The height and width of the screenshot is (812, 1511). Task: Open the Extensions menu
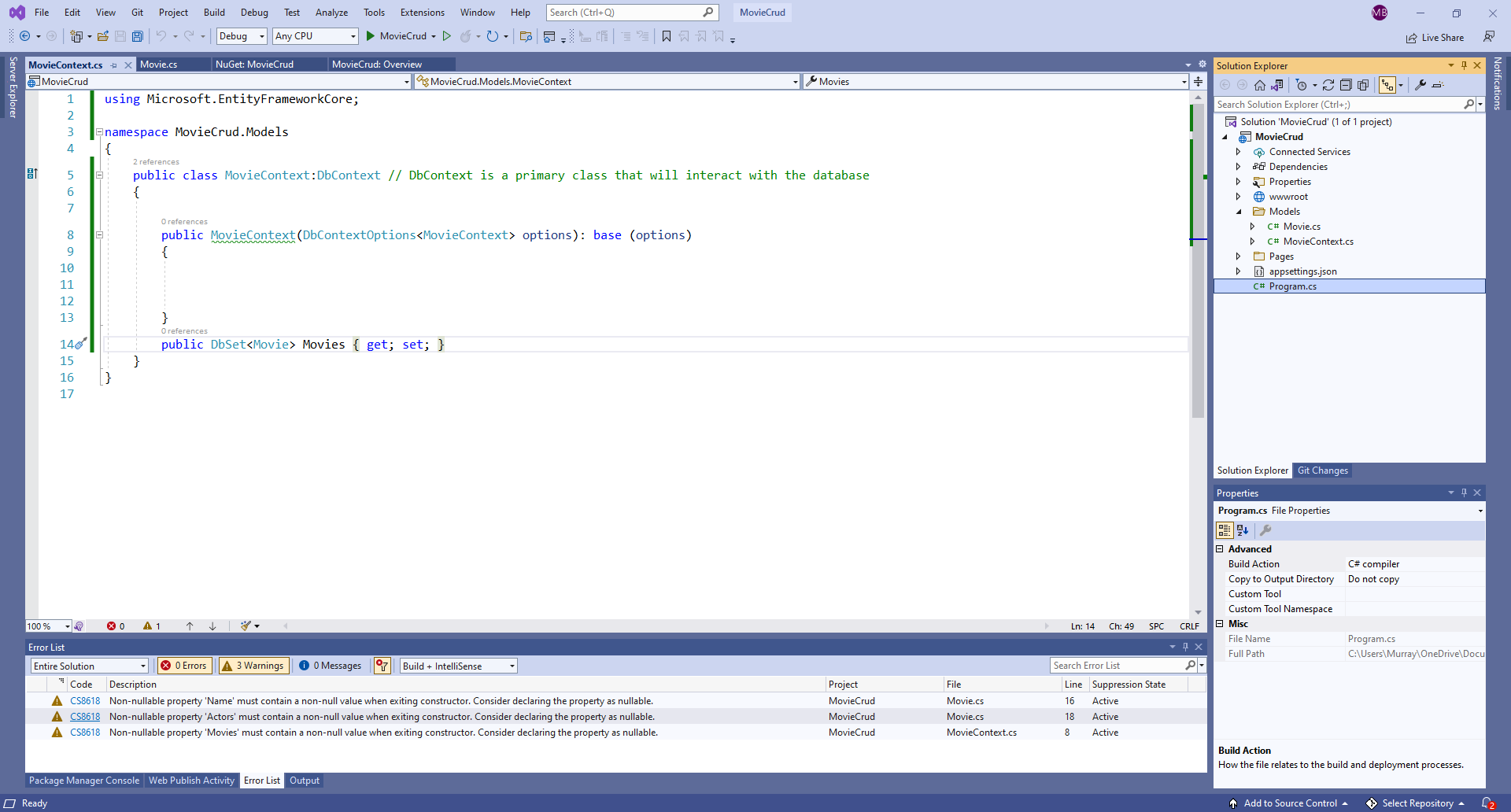423,13
